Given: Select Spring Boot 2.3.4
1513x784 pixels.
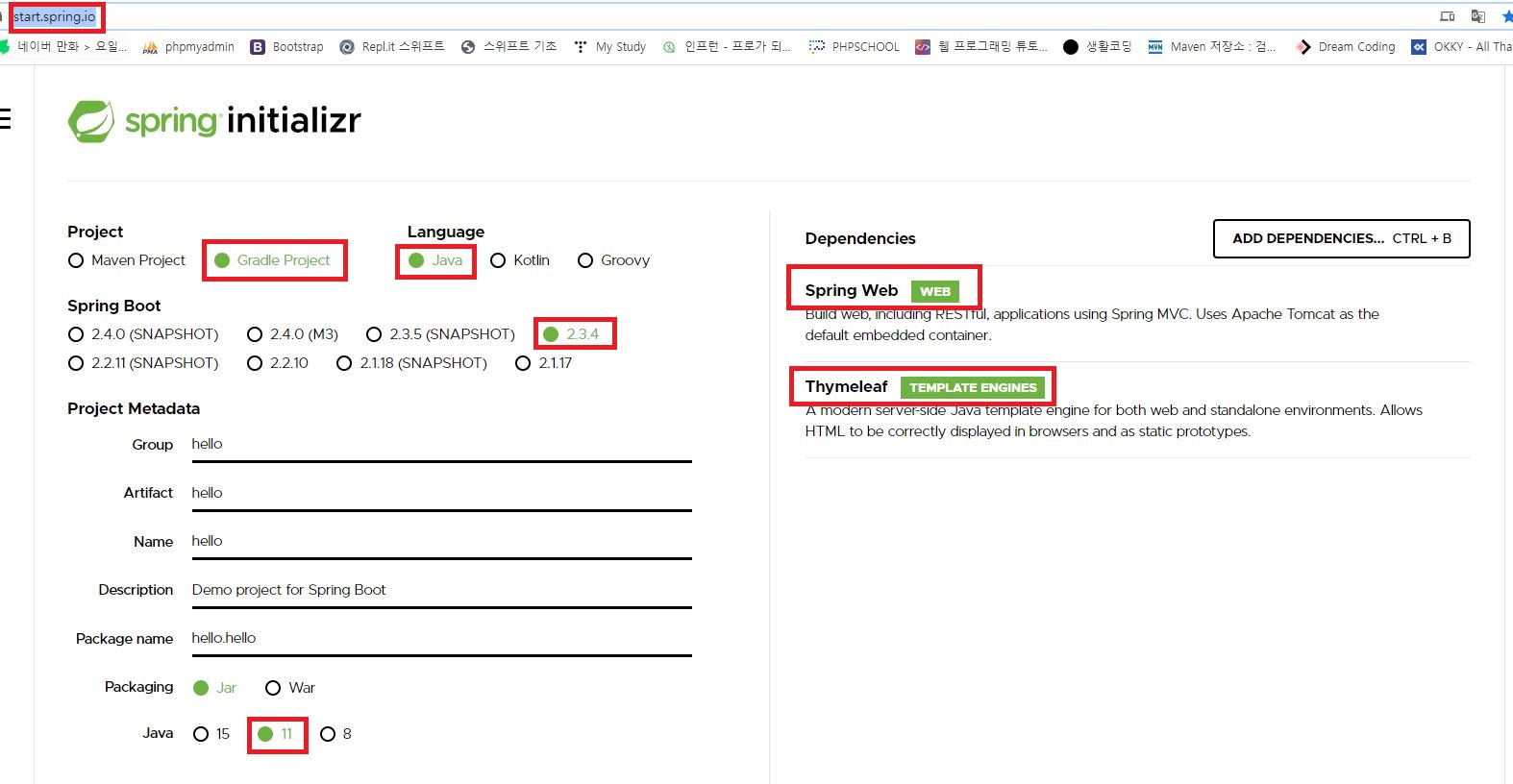Looking at the screenshot, I should click(571, 334).
